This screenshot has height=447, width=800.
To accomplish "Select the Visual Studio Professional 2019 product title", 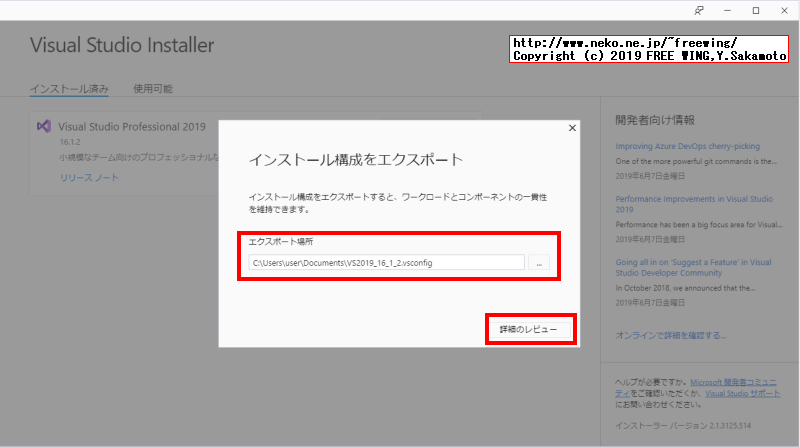I will coord(132,127).
